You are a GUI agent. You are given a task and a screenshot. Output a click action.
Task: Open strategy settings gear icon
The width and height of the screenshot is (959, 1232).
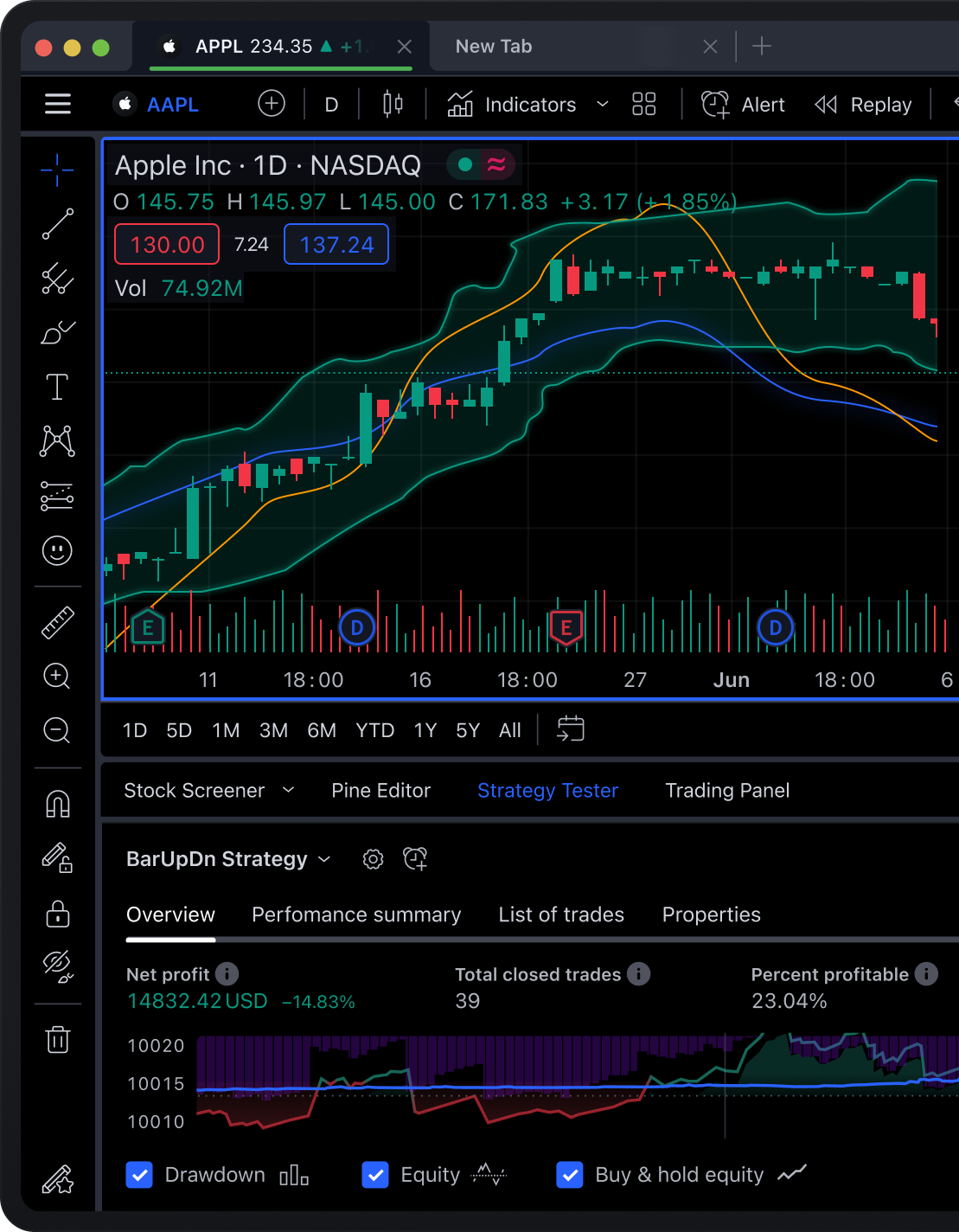coord(373,859)
